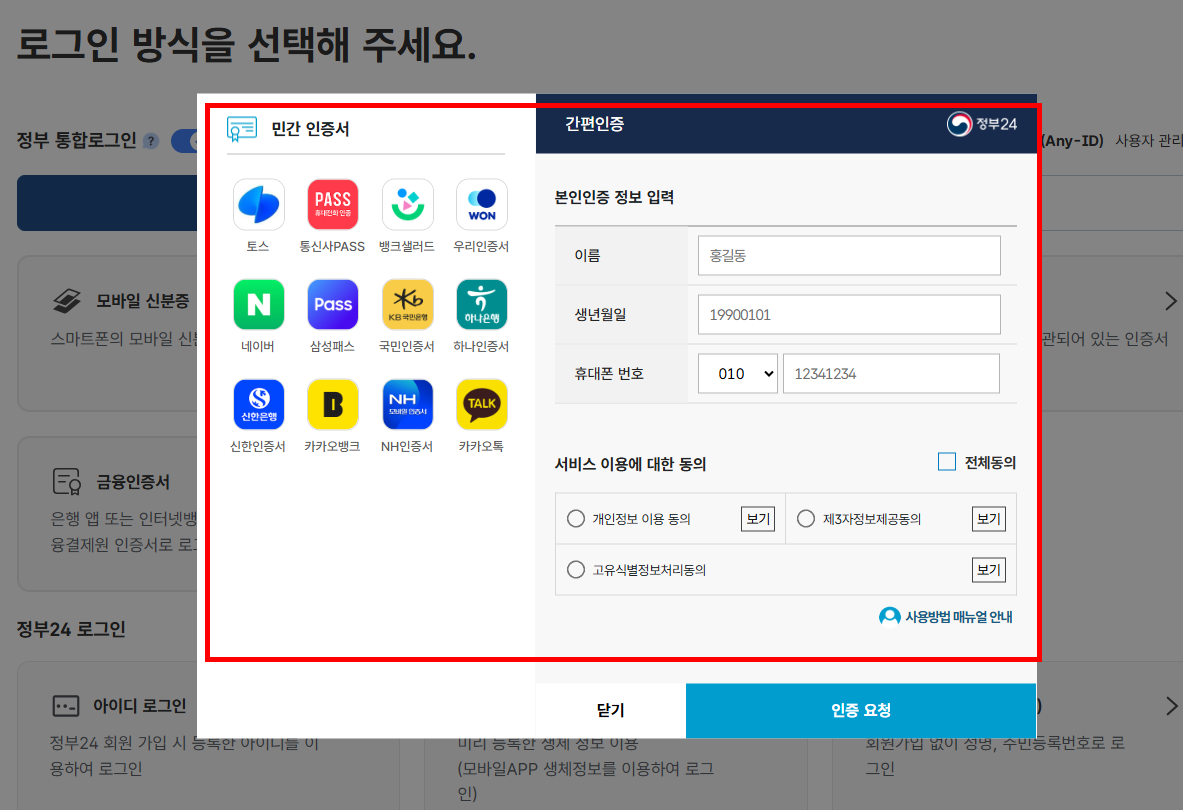Pick the 카카오톡 TALK icon
The width and height of the screenshot is (1183, 810).
[481, 405]
